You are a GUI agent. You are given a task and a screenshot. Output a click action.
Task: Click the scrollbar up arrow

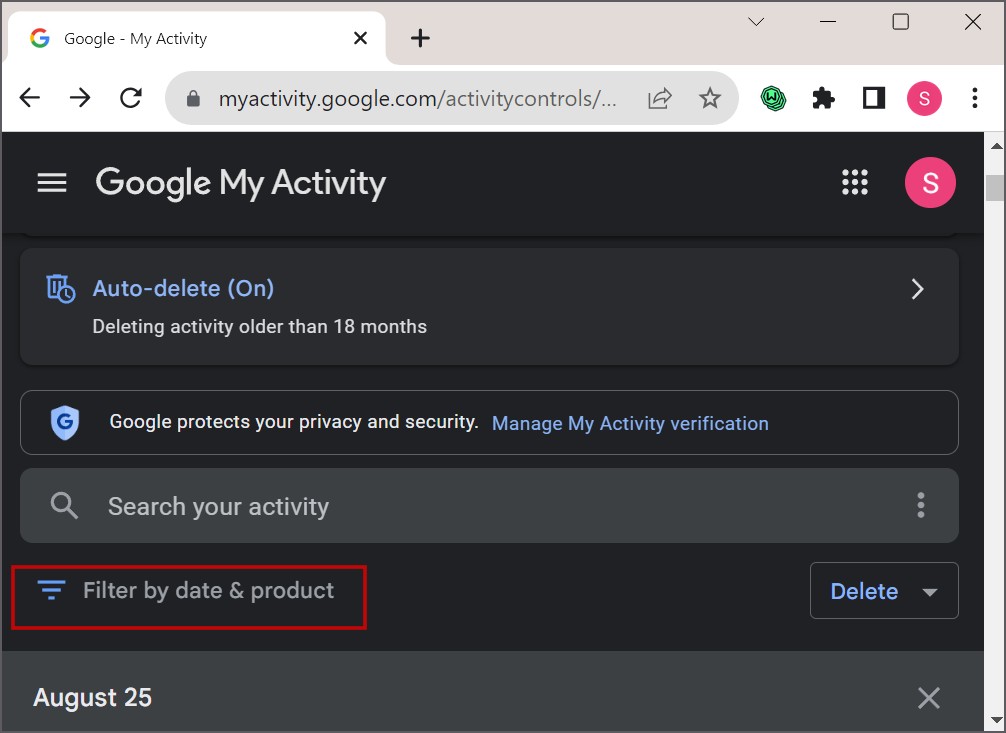(996, 146)
